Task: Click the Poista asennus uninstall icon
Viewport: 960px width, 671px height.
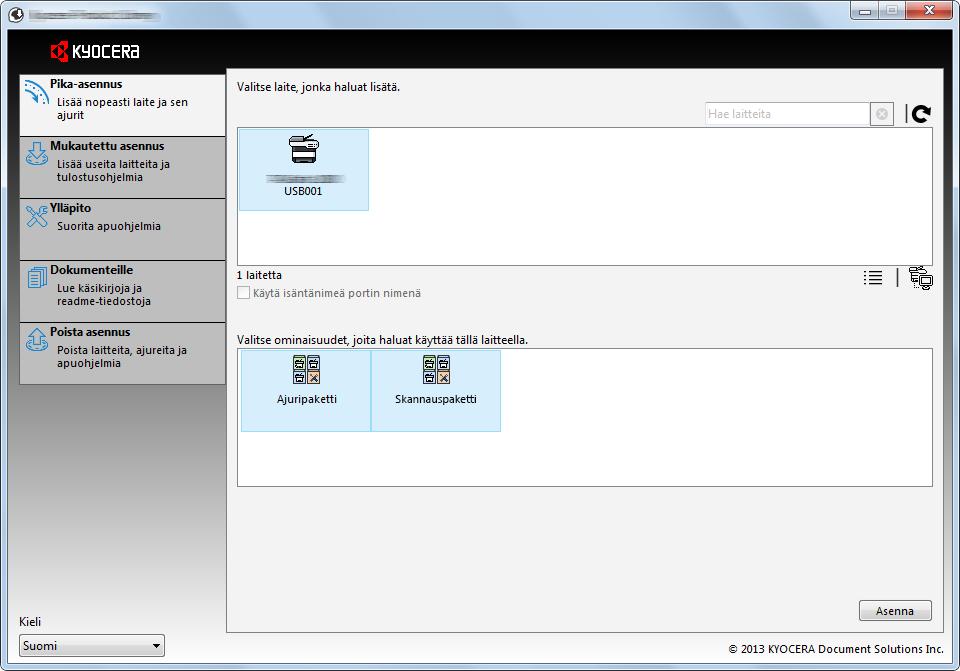Action: (x=36, y=339)
